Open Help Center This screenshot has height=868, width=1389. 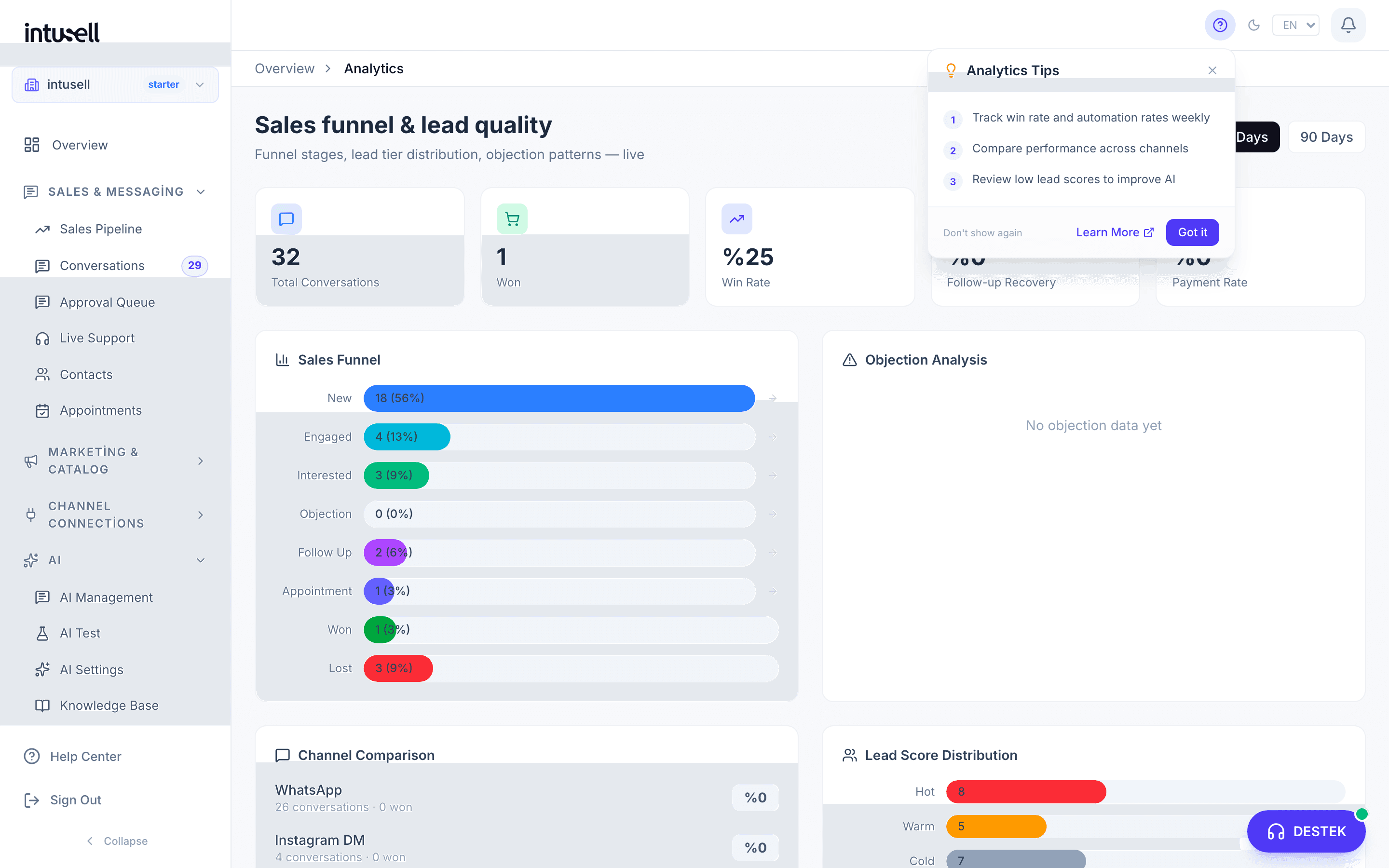115,757
